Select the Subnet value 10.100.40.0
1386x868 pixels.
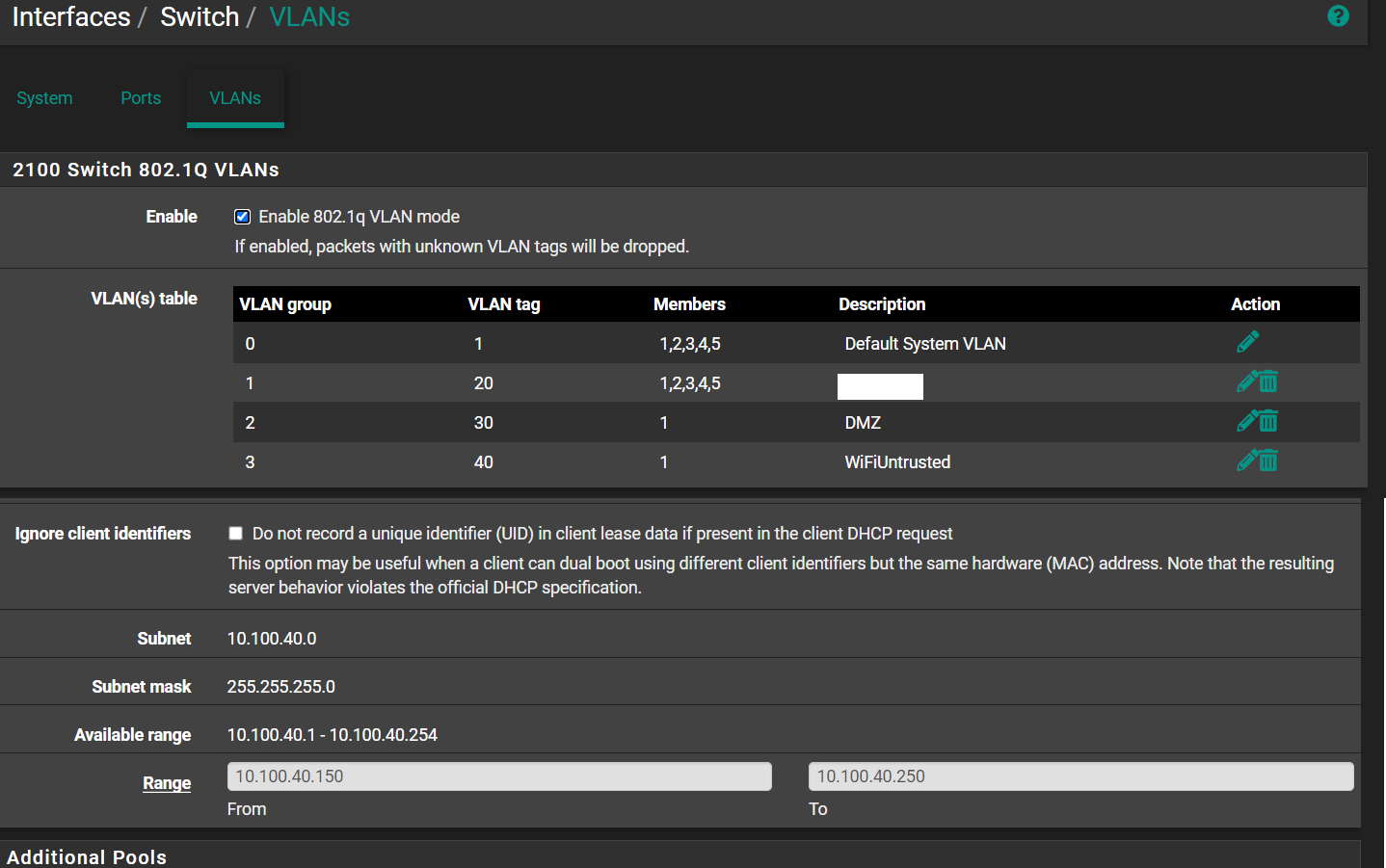[272, 639]
